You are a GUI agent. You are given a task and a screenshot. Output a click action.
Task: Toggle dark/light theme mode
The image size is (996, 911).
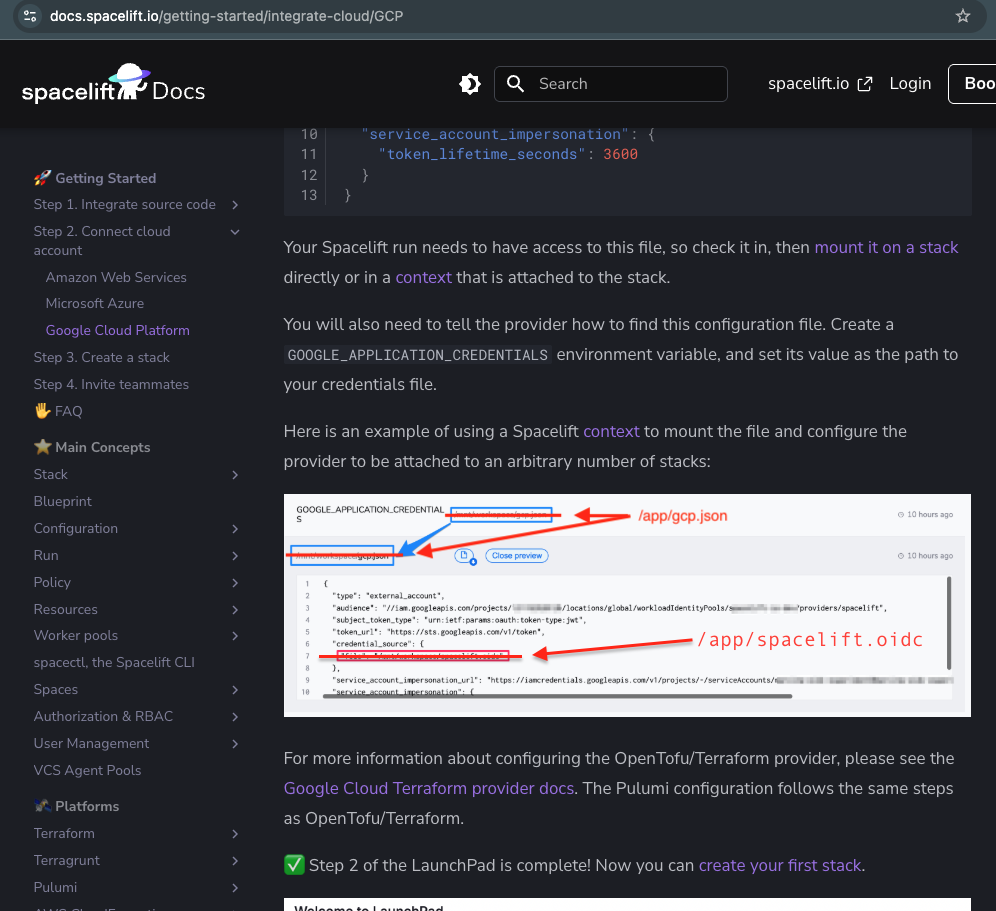(469, 84)
